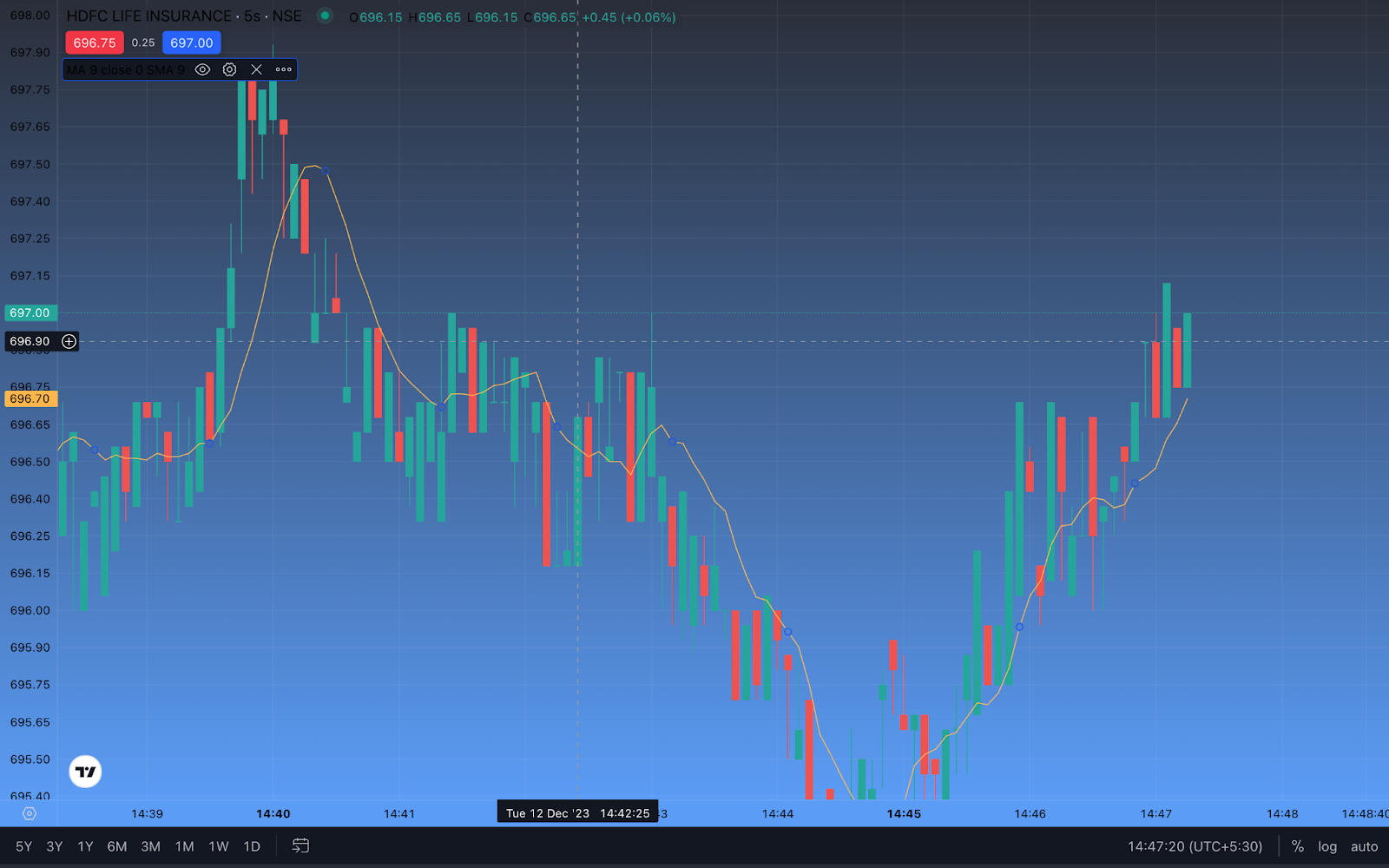Open time axis settings gear icon
The image size is (1389, 868).
[30, 813]
